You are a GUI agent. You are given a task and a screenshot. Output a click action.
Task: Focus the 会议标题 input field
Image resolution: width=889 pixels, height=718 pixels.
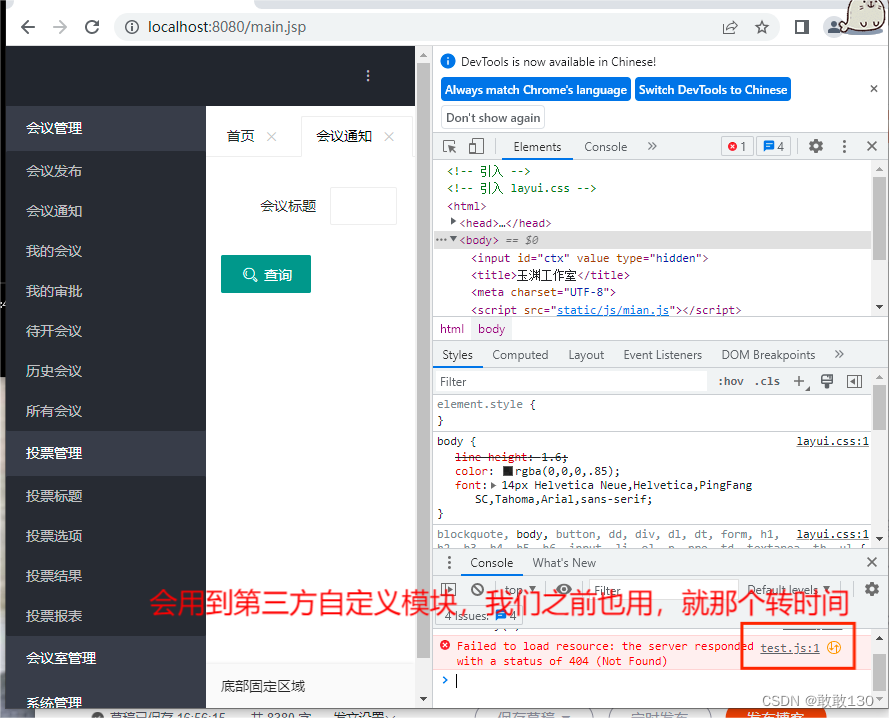pos(363,206)
